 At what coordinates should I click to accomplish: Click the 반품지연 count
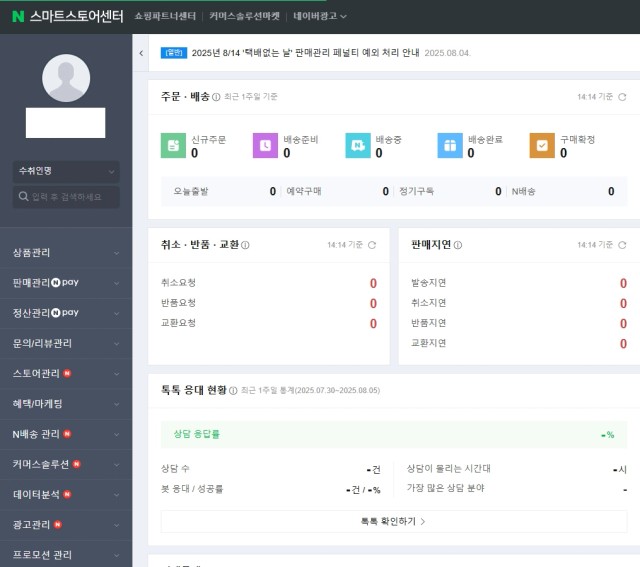623,324
